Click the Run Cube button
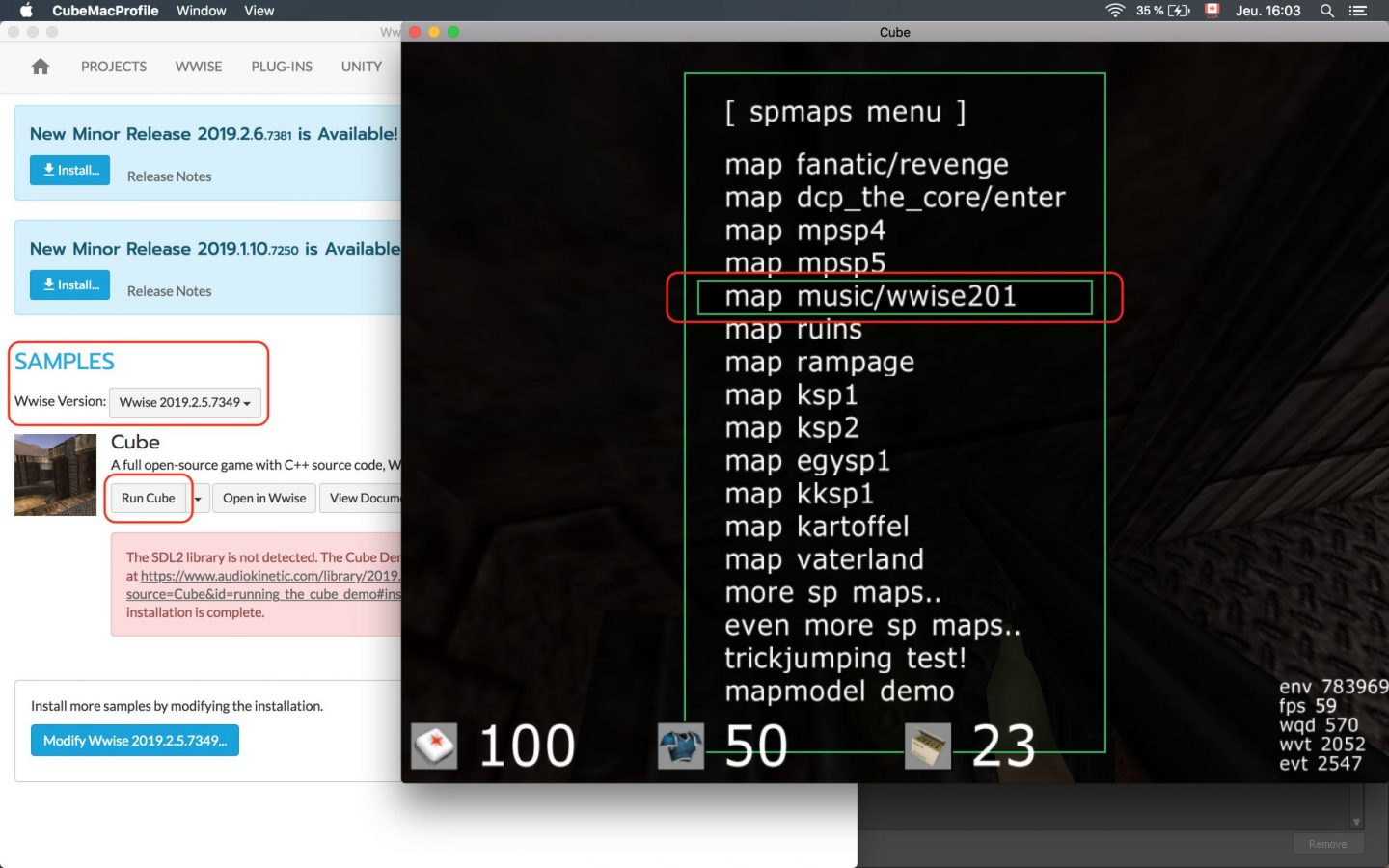 (149, 498)
